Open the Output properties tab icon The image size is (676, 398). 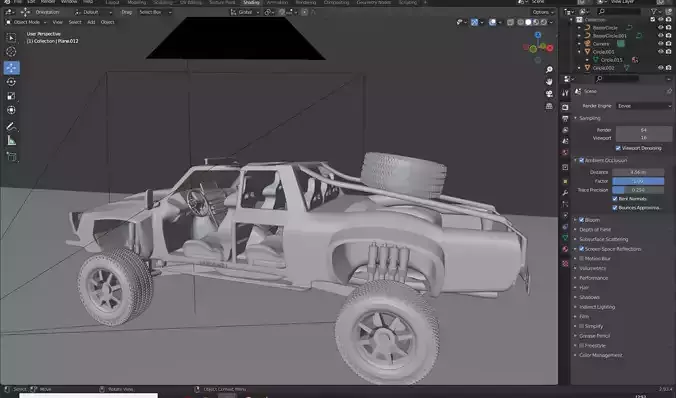pos(565,119)
